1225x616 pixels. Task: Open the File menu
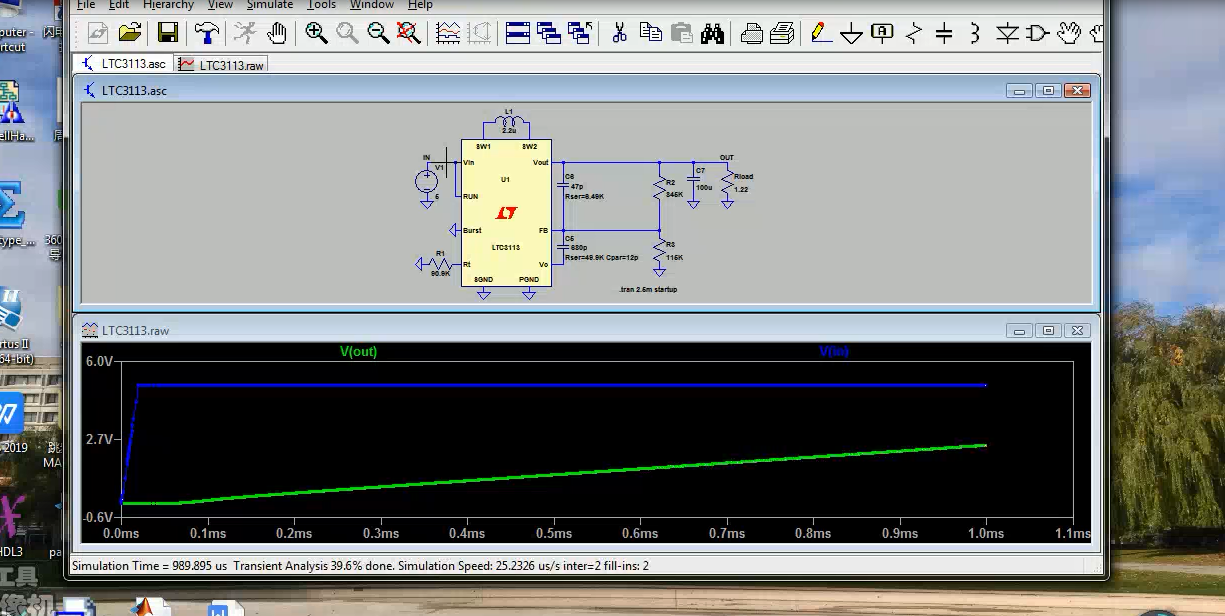tap(86, 5)
